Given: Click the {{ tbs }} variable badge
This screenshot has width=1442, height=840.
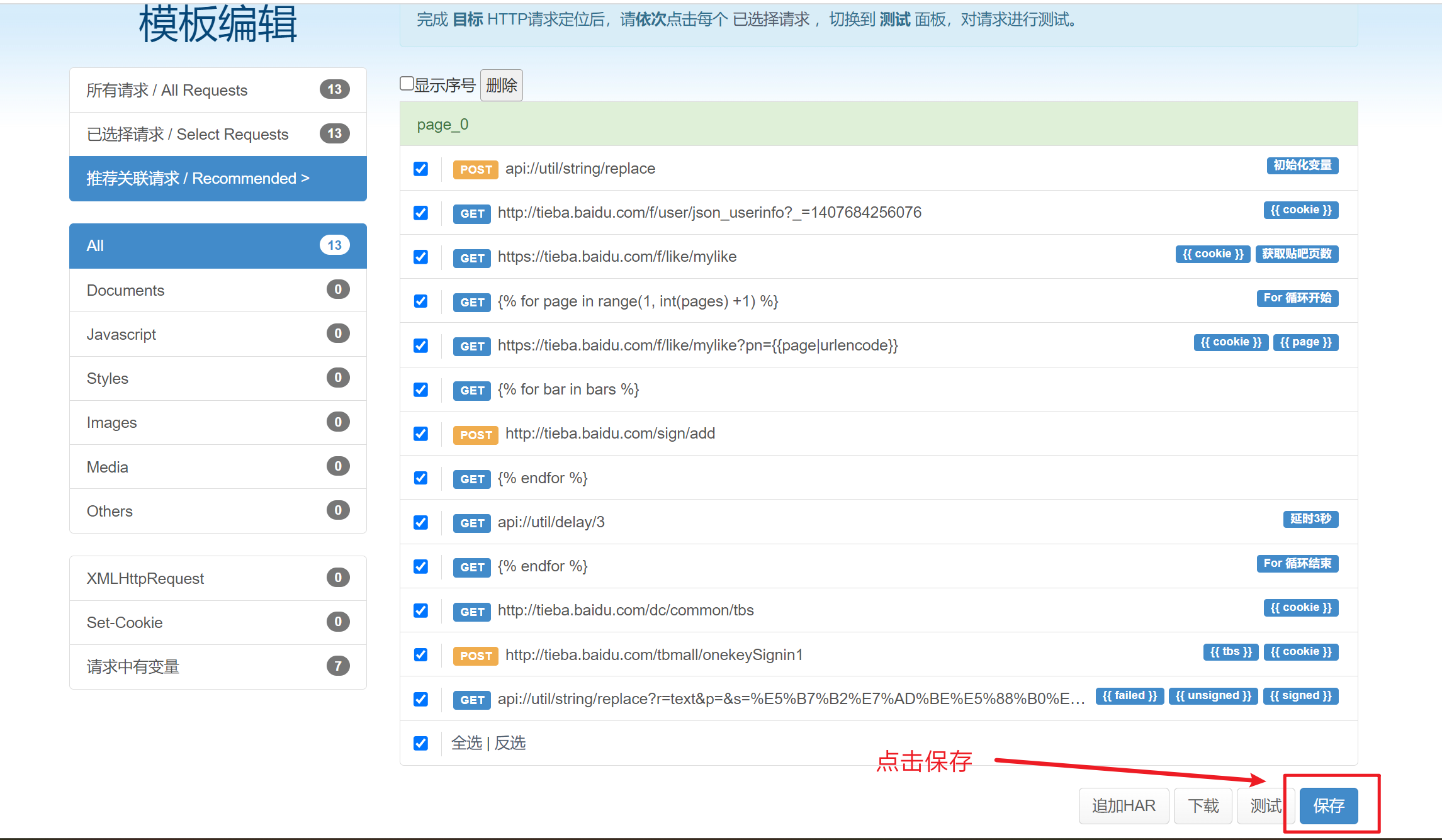Looking at the screenshot, I should [x=1231, y=652].
